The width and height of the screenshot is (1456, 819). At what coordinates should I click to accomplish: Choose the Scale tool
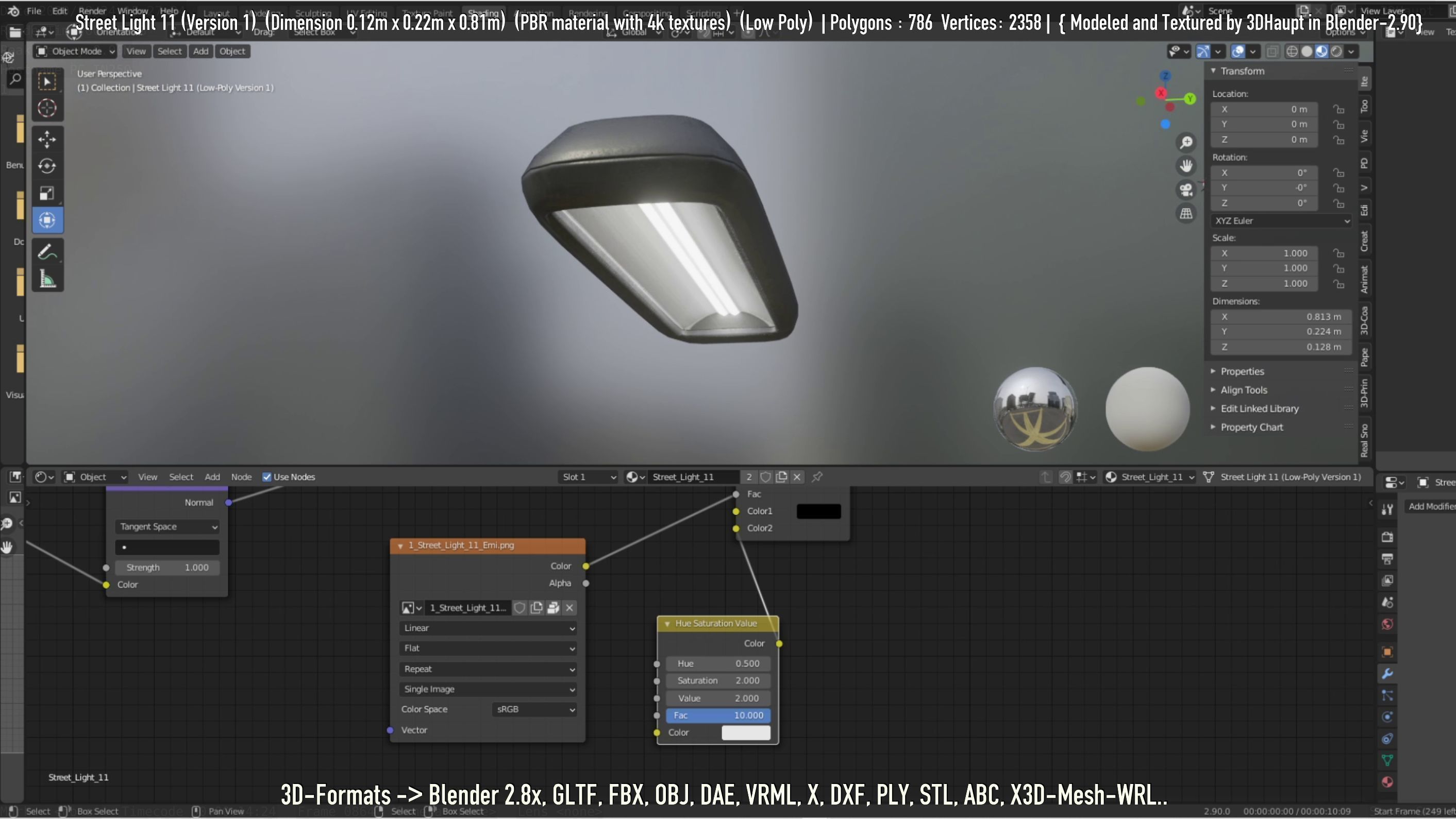[47, 193]
